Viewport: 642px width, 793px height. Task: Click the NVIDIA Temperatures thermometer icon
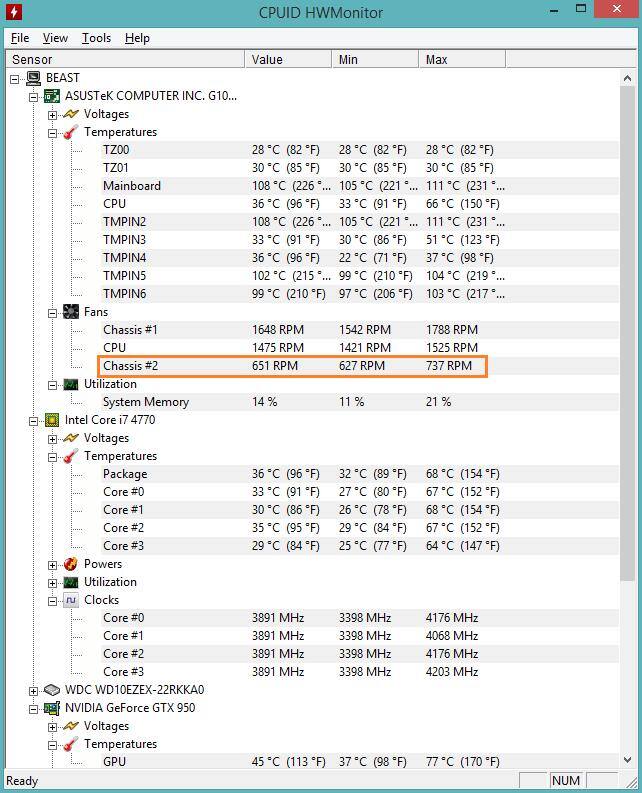(x=71, y=744)
